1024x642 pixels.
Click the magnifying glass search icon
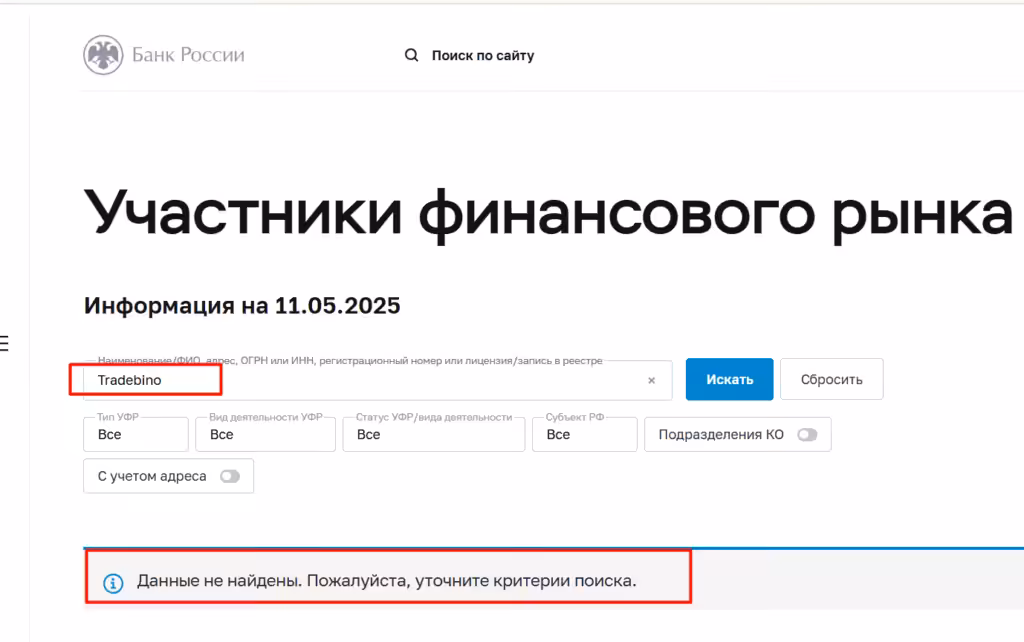coord(411,56)
